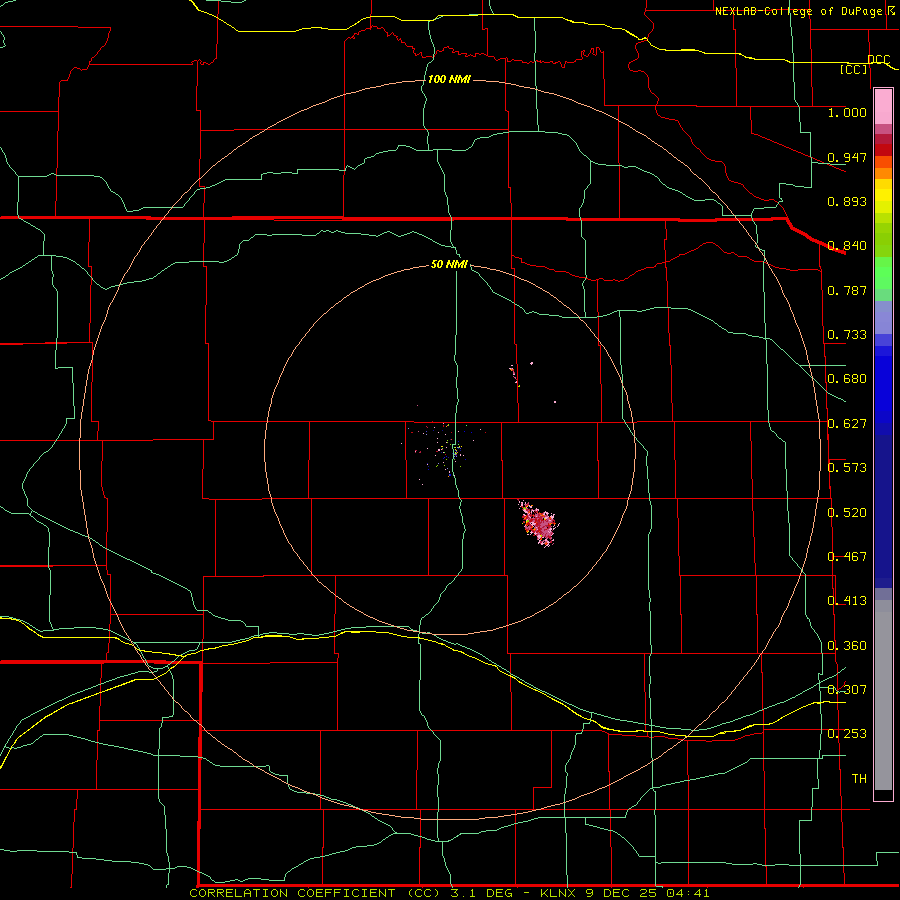Pick the light pink top segment of color scale
Viewport: 900px width, 900px height.
(883, 107)
